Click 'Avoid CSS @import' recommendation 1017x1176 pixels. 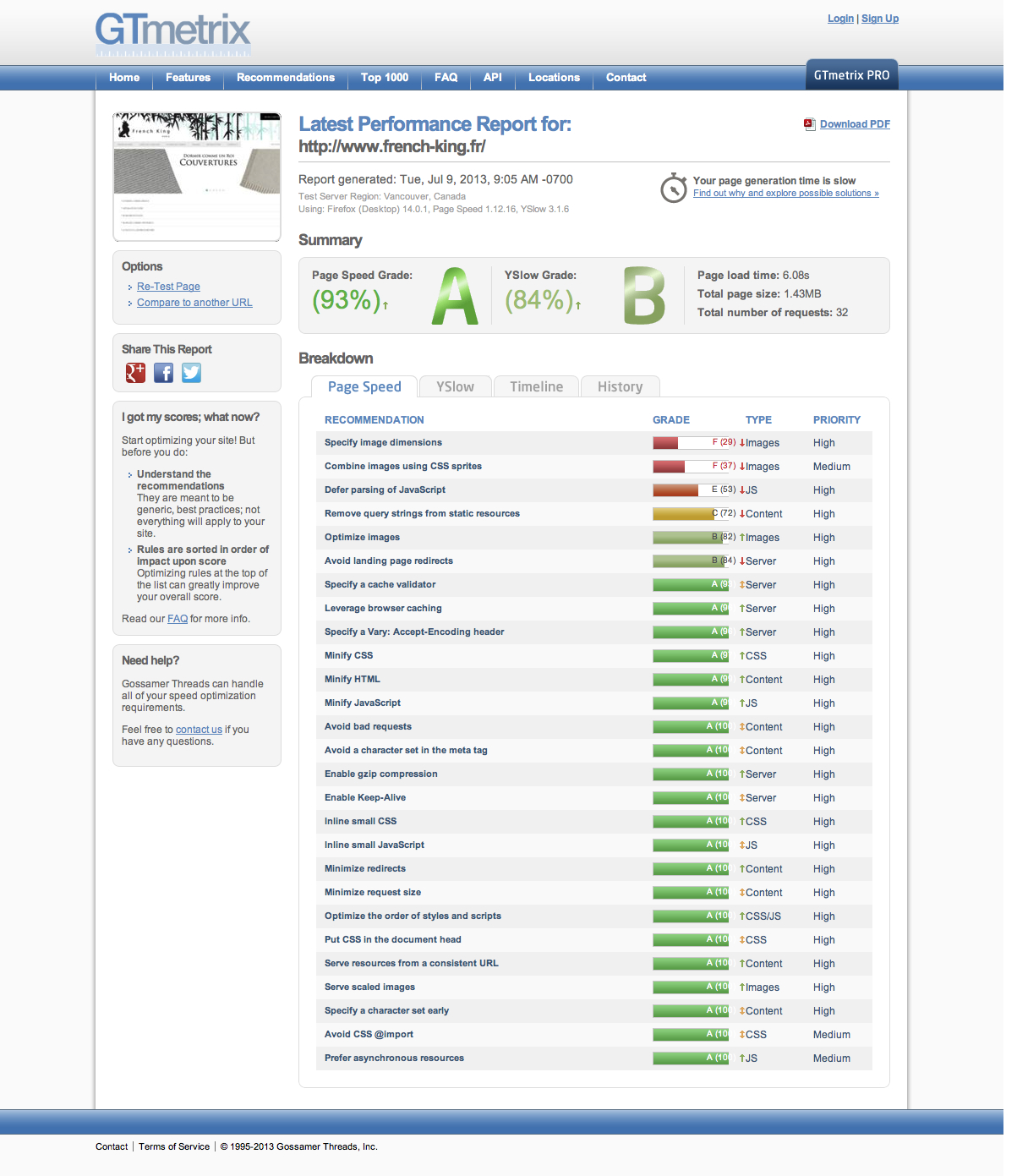[x=369, y=1035]
